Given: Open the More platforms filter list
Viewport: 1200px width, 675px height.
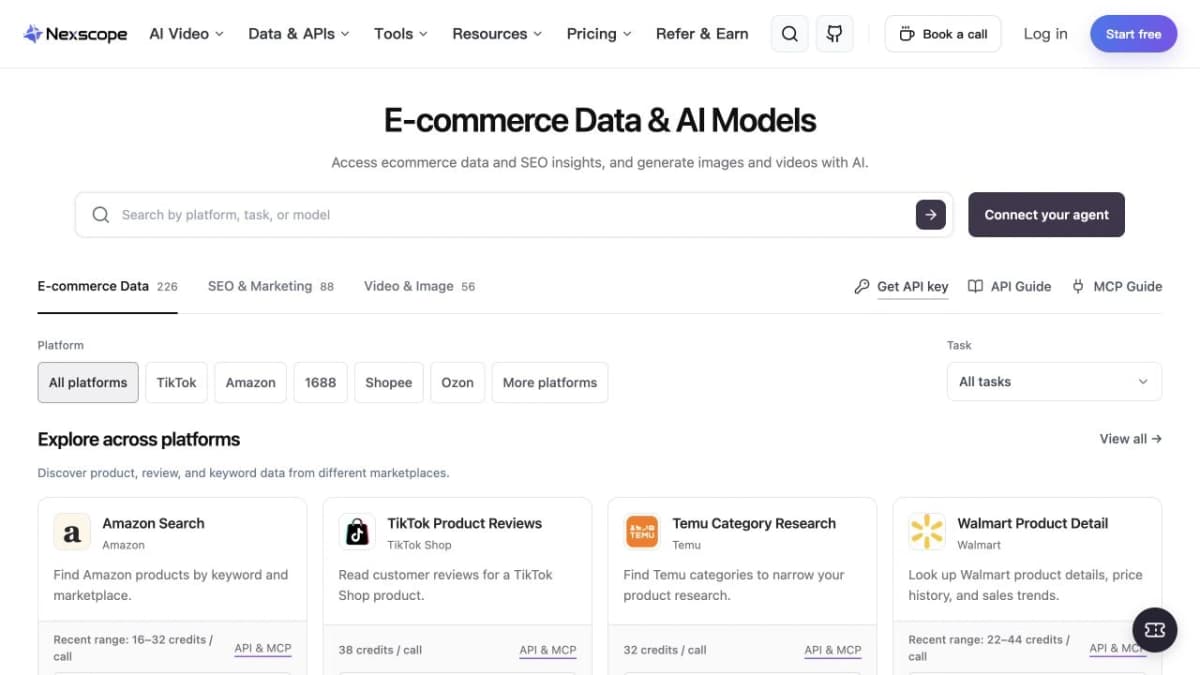Looking at the screenshot, I should tap(550, 382).
